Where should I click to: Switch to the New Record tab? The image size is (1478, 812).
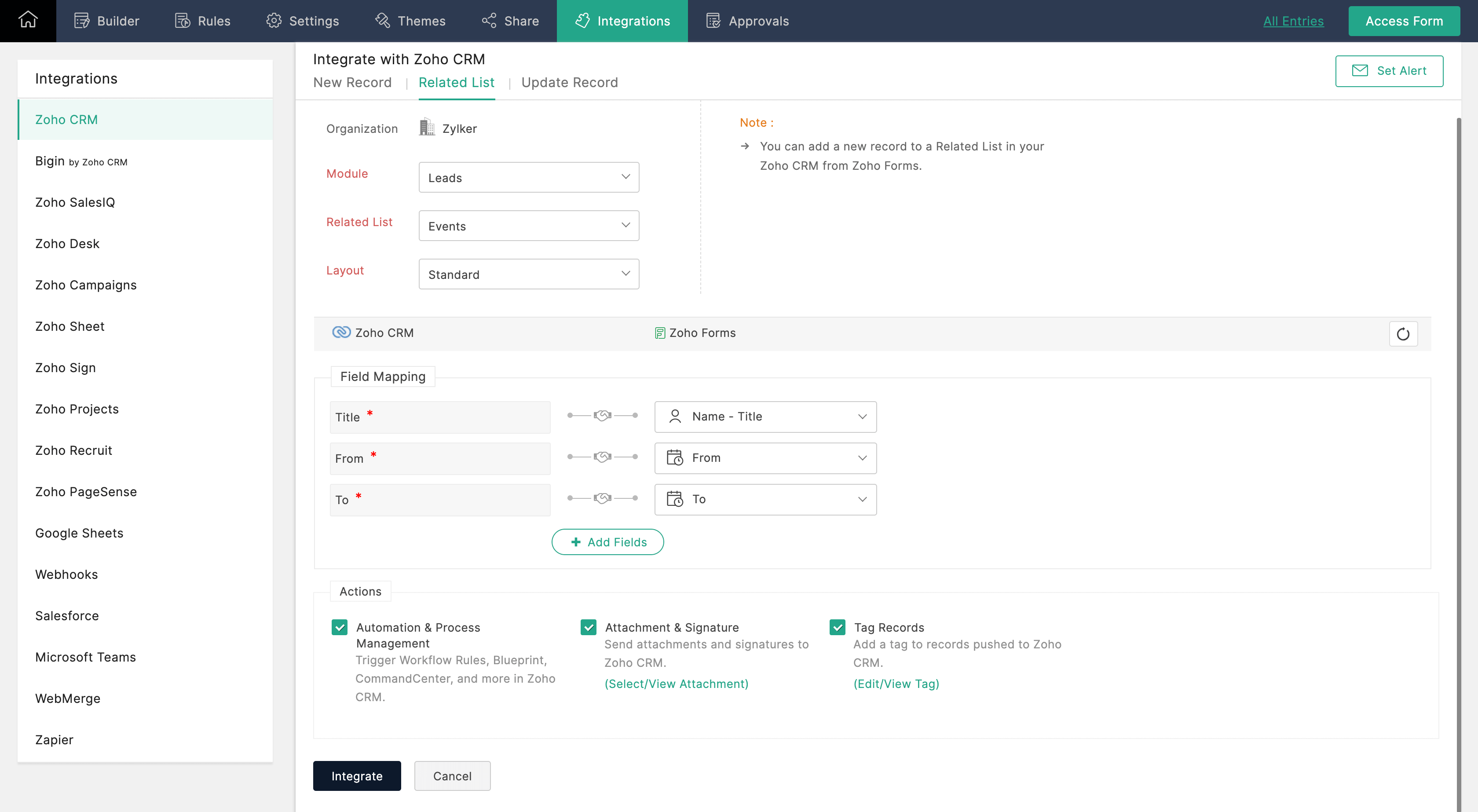click(x=353, y=82)
